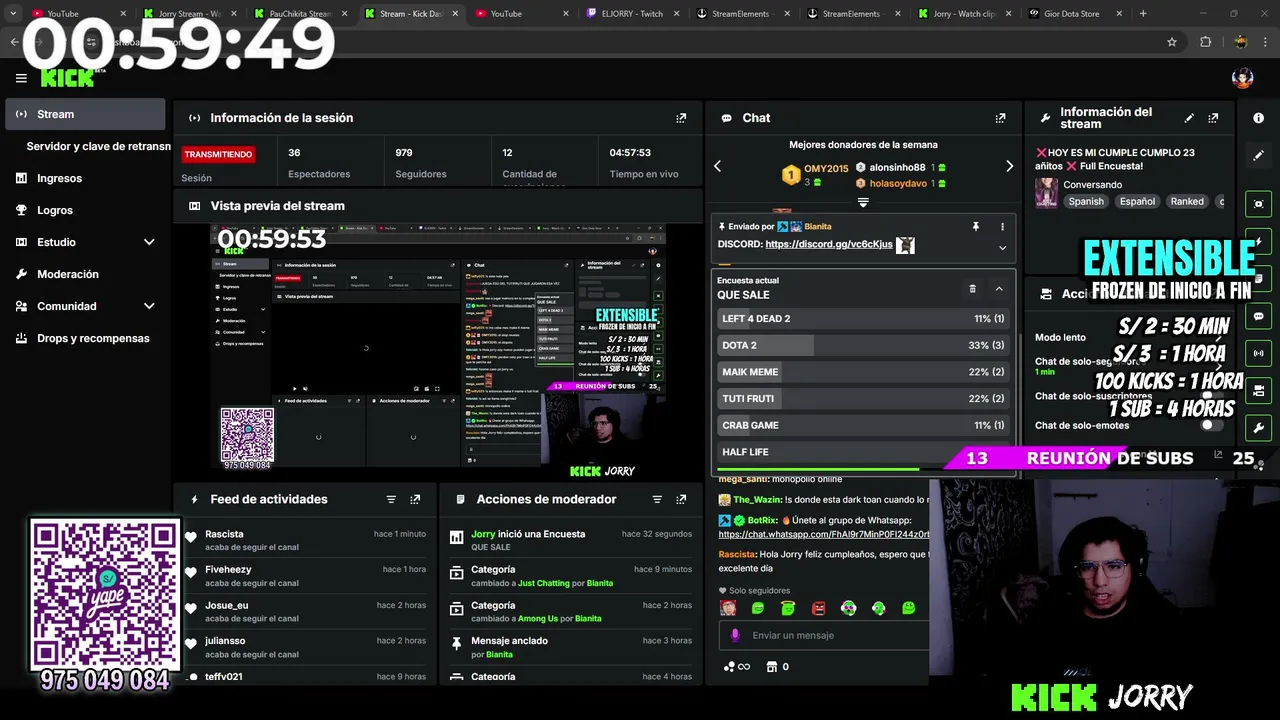
Task: Expand the Estudio sidebar section
Action: coord(149,242)
